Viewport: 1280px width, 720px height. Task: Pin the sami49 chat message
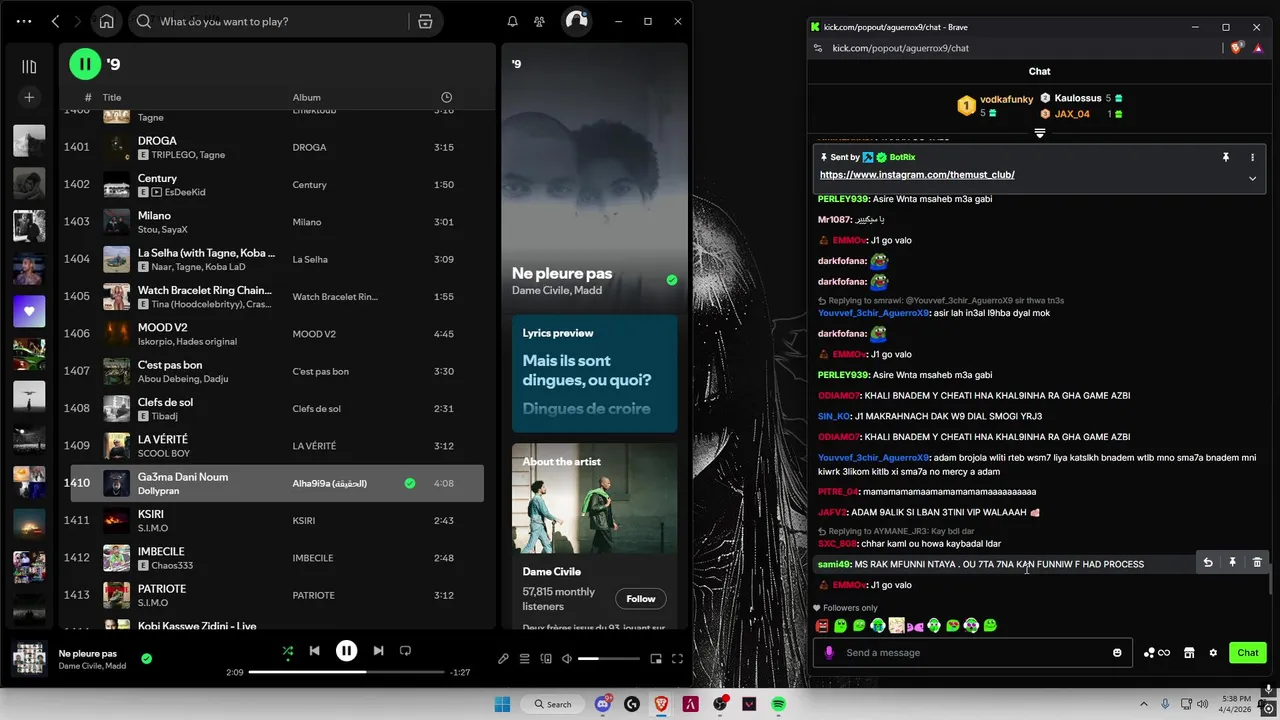[x=1232, y=563]
